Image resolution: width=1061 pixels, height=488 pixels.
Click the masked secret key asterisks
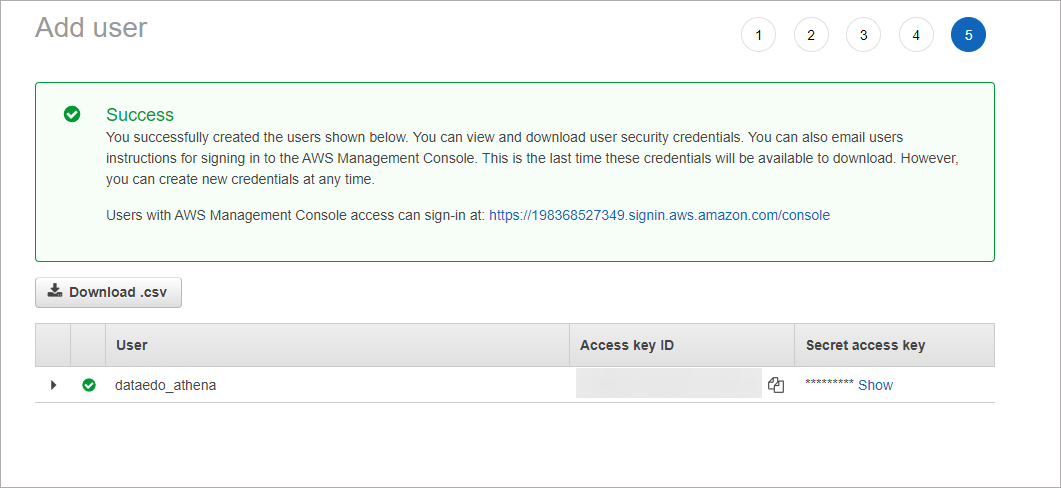coord(829,386)
